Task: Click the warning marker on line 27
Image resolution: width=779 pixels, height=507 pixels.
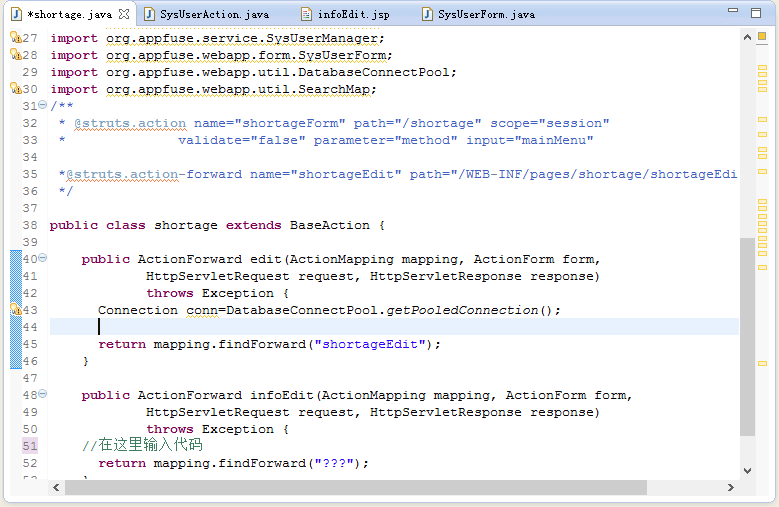Action: click(x=16, y=38)
